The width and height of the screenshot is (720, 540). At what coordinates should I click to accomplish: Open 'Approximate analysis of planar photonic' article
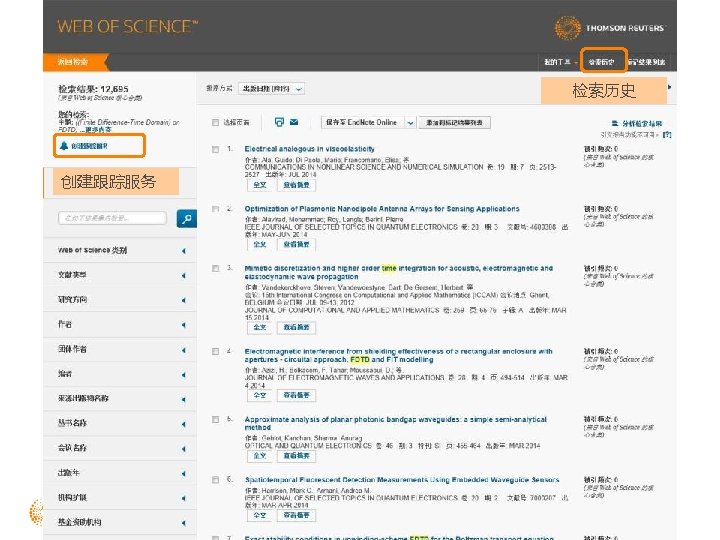click(x=396, y=423)
